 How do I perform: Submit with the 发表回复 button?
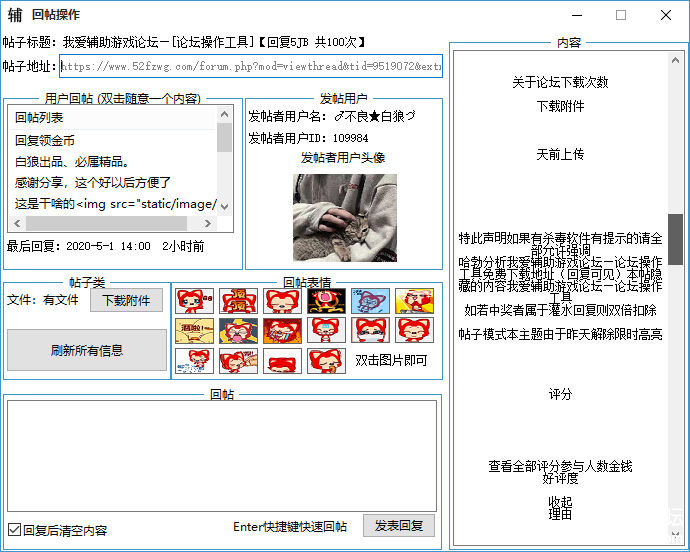(398, 526)
